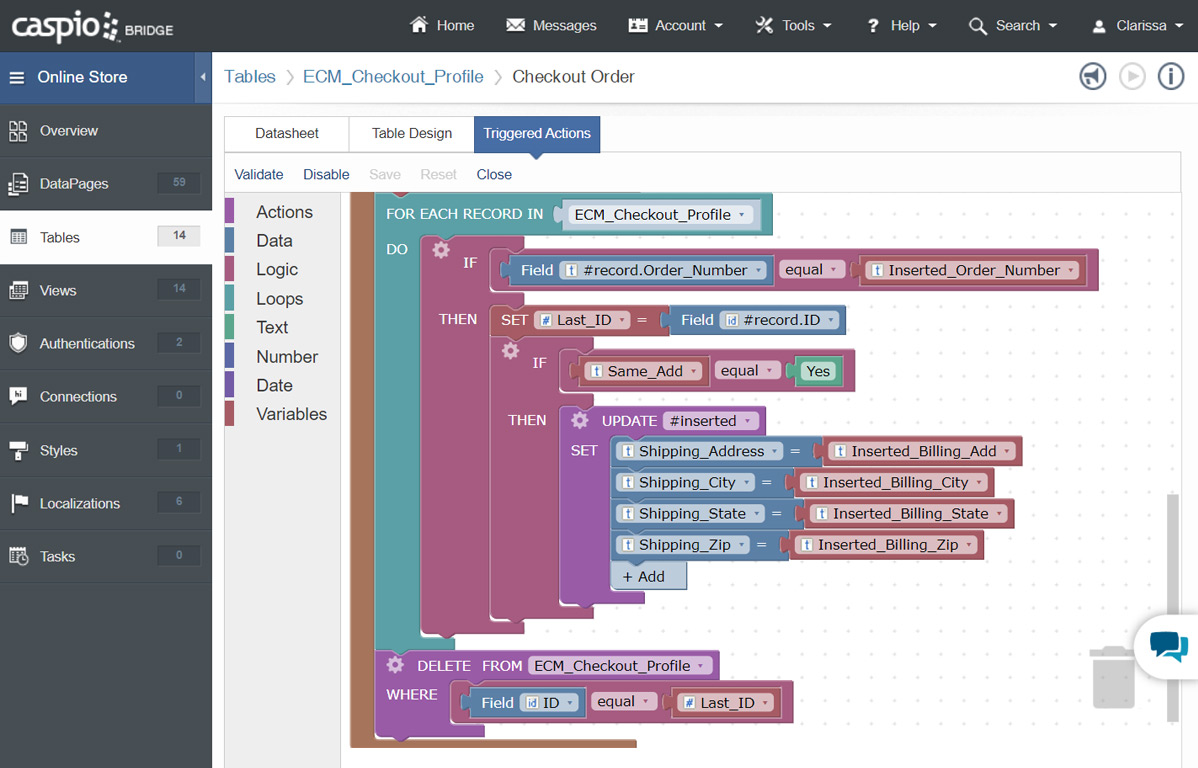Screen dimensions: 1198x768
Task: Open the Actions block category
Action: tap(284, 212)
